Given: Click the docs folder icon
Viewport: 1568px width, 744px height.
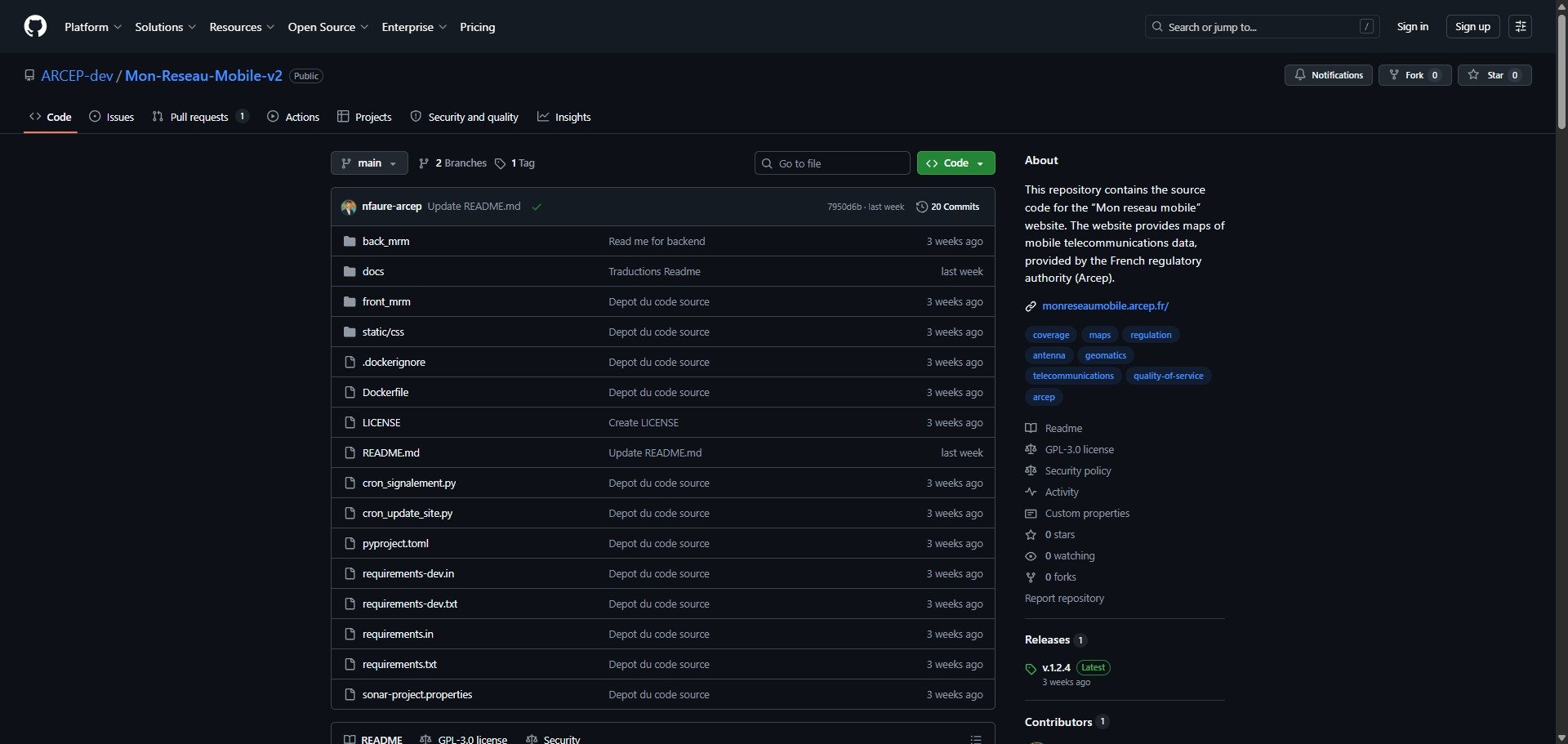Looking at the screenshot, I should click(350, 272).
